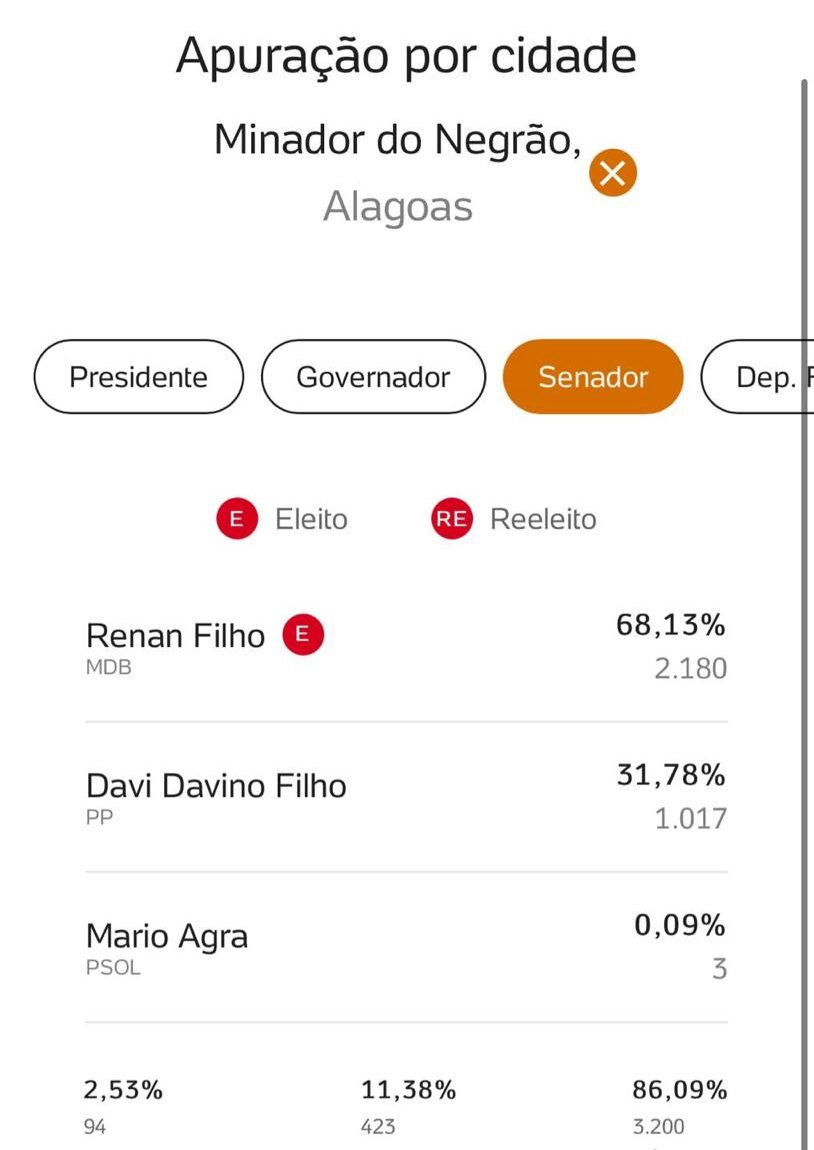Screen dimensions: 814x1150
Task: Click the Alagoas state label
Action: click(398, 207)
